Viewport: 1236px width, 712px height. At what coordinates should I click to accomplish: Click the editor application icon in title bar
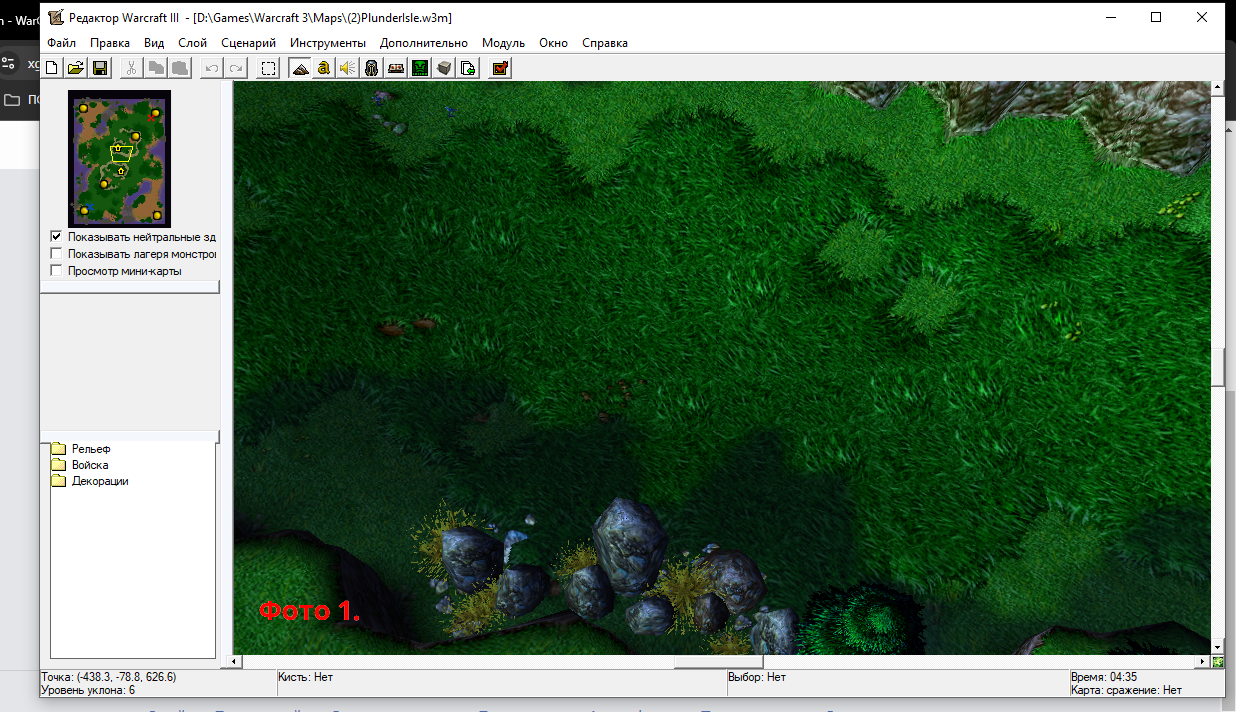point(56,17)
